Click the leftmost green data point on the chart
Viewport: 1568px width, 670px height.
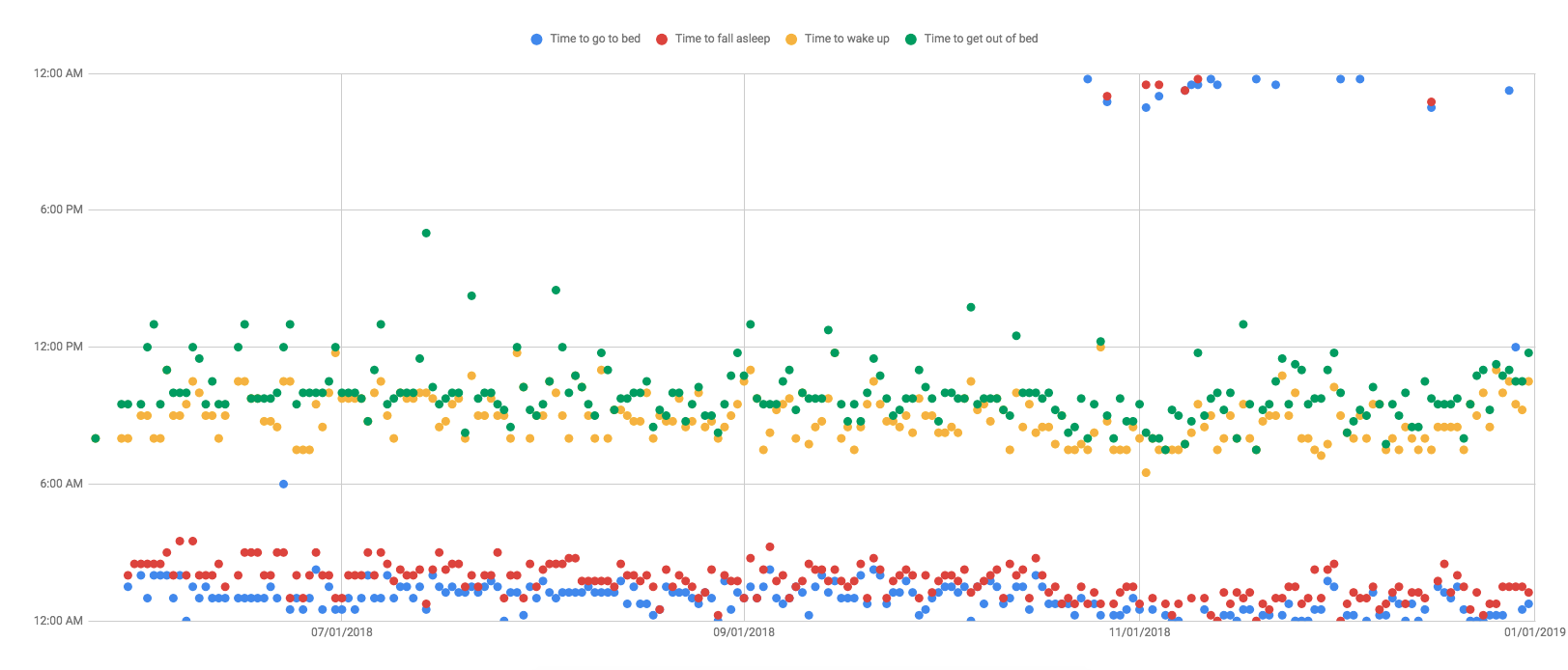[x=95, y=438]
